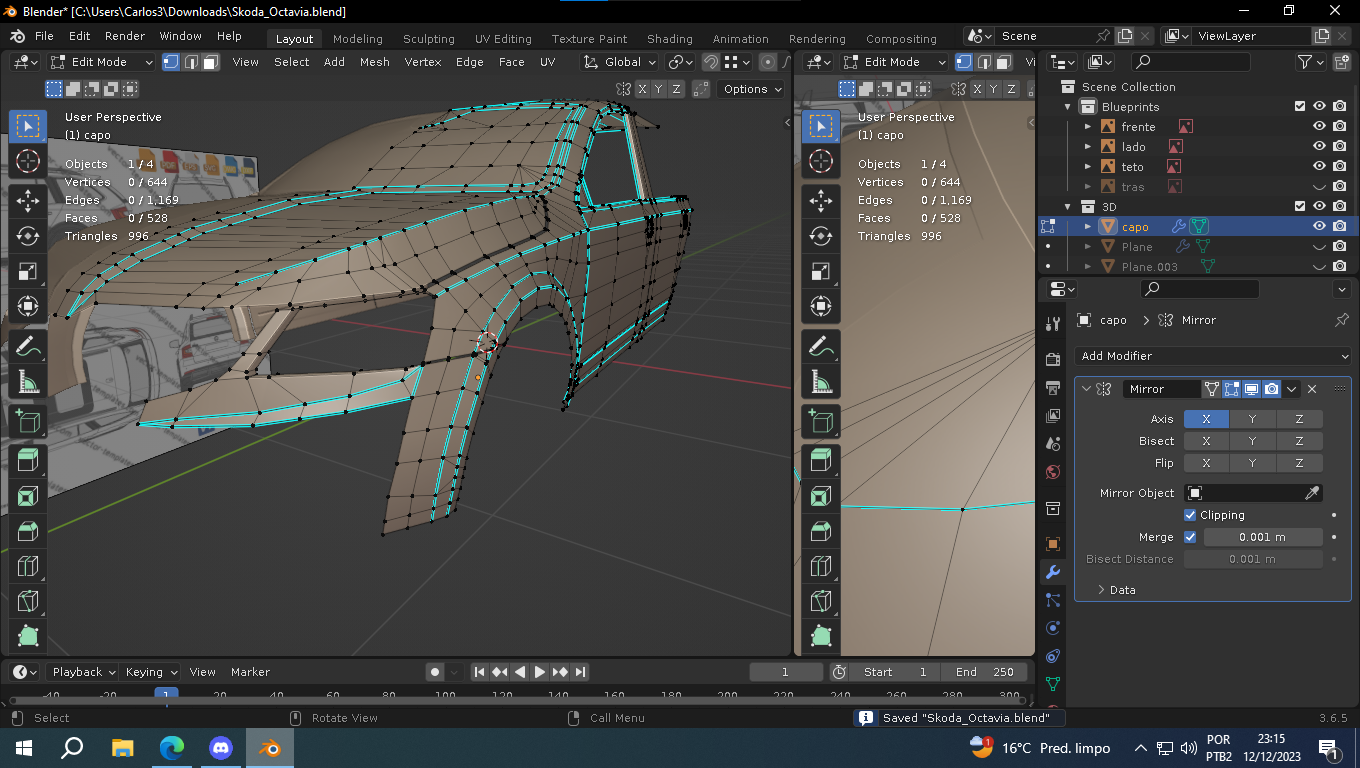1360x768 pixels.
Task: Hide the frente blueprint with eye icon
Action: [x=1319, y=127]
